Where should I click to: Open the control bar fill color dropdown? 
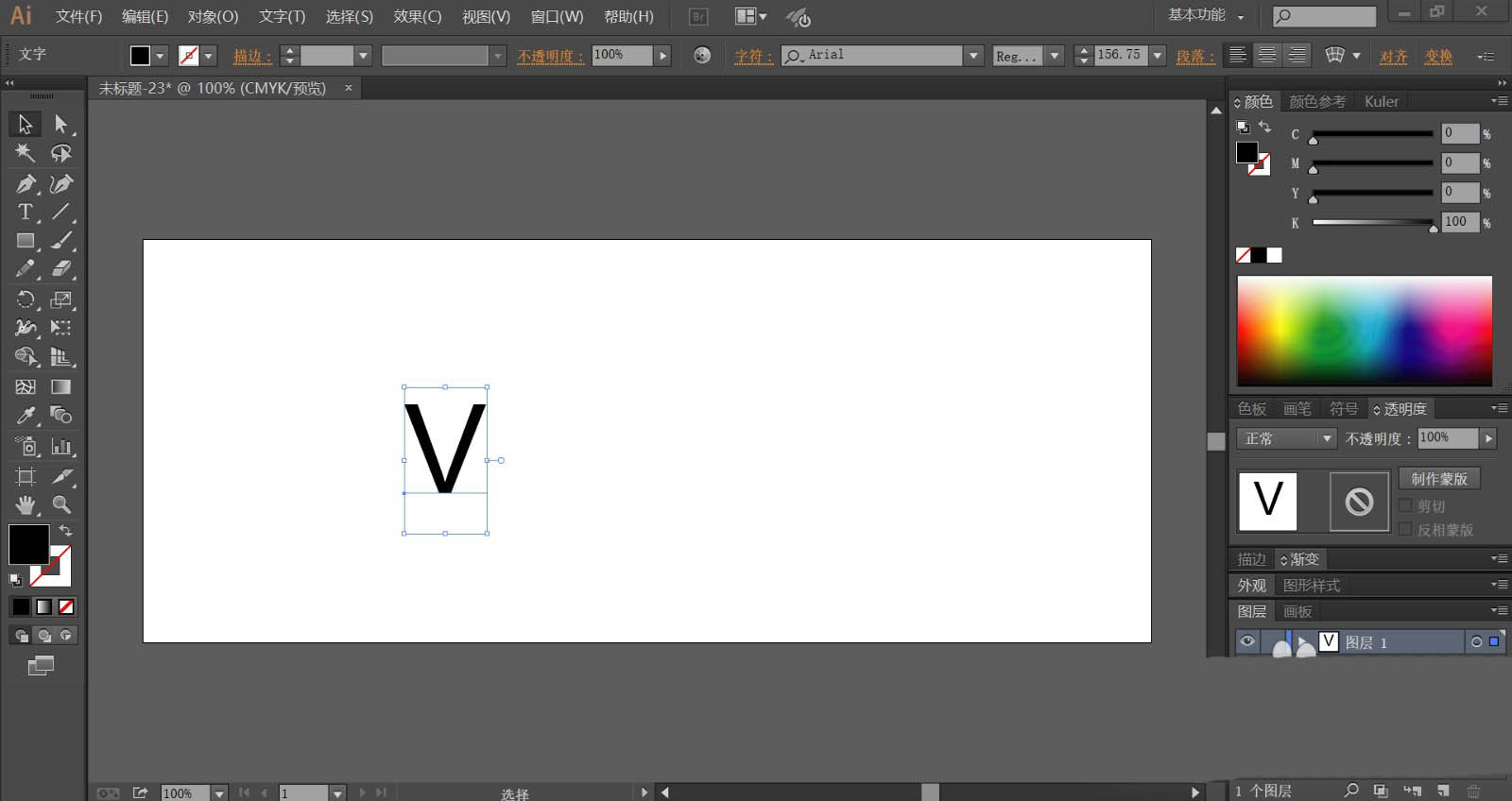[x=160, y=56]
